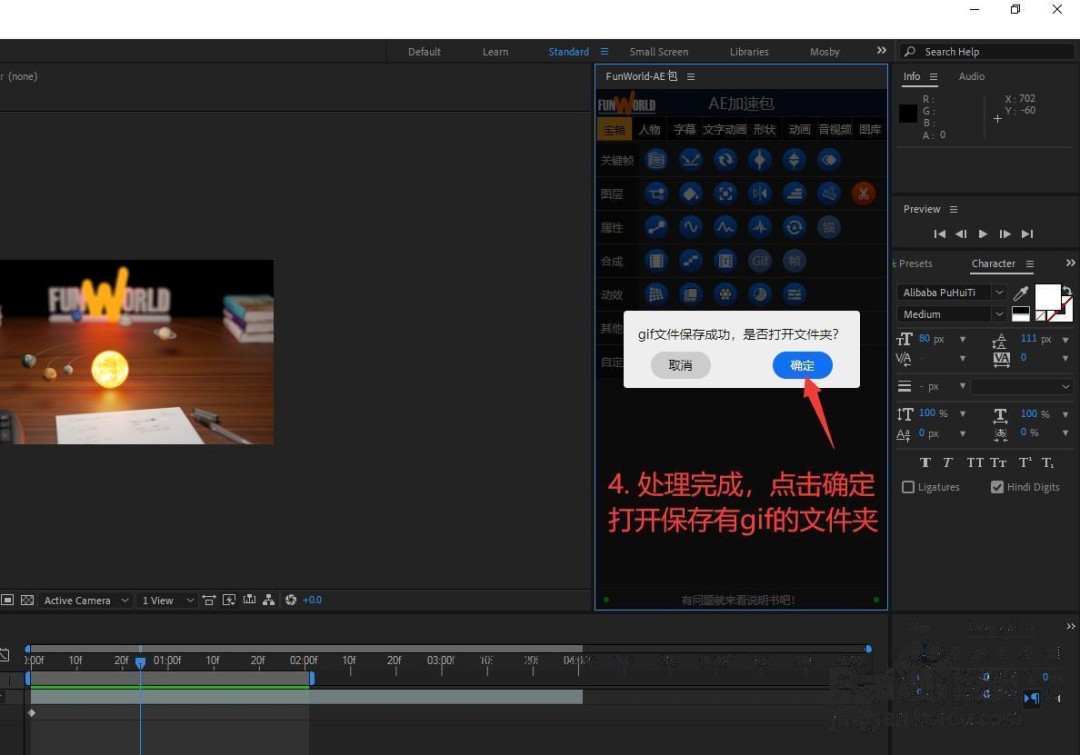This screenshot has height=755, width=1080.
Task: Switch to the Default workspace
Action: pyautogui.click(x=424, y=52)
